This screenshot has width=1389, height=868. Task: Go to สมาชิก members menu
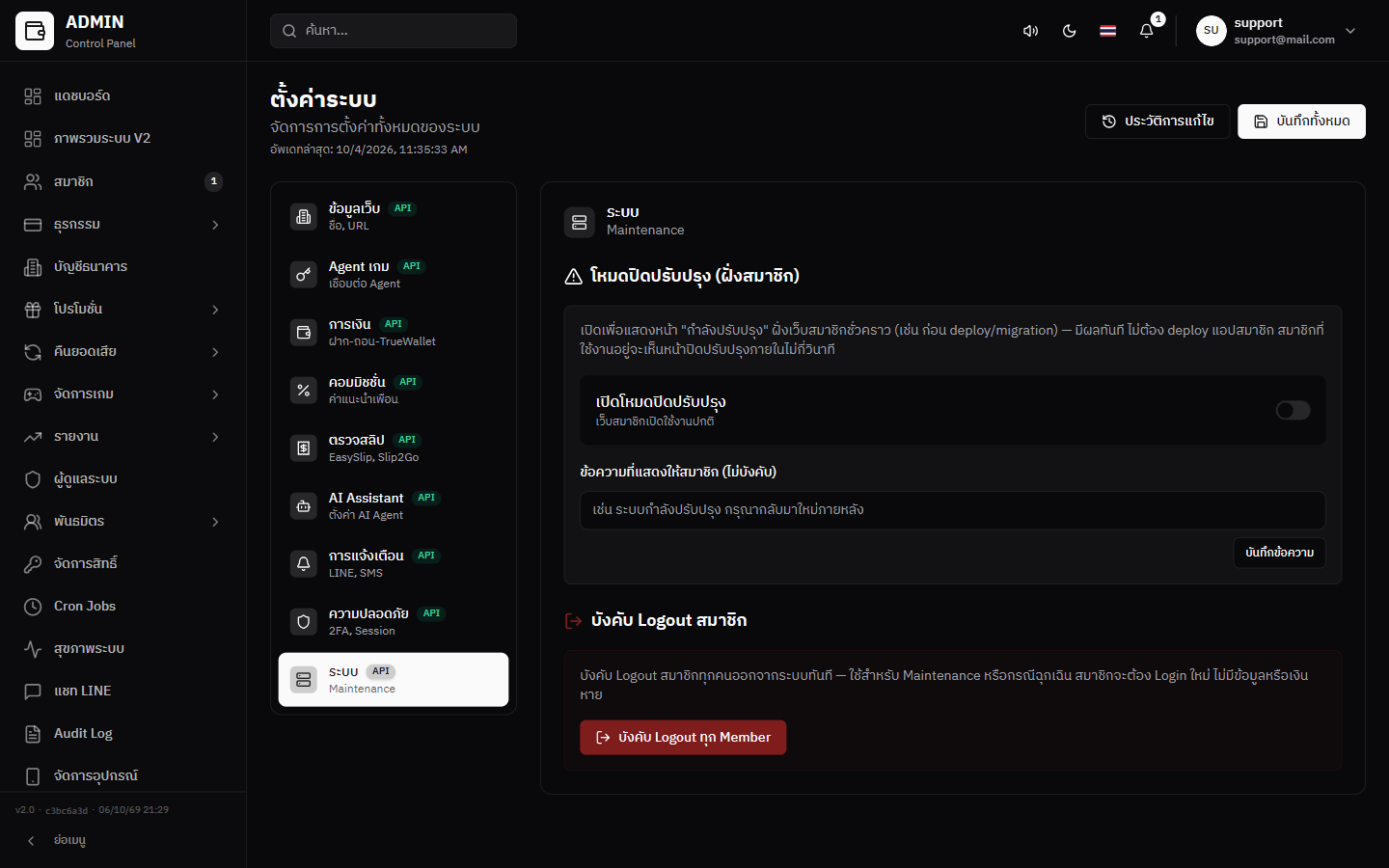[123, 181]
